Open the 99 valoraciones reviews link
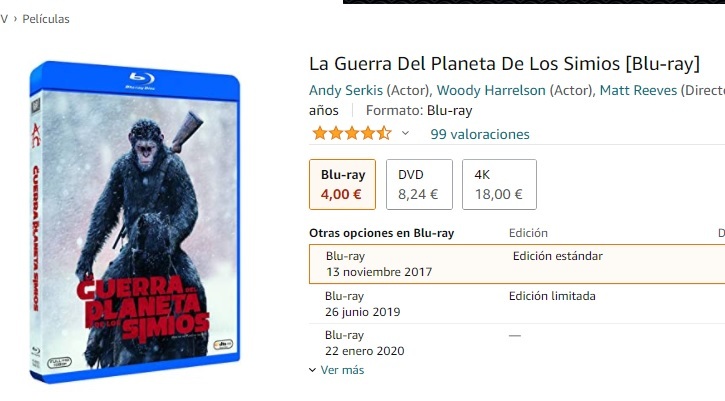725x401 pixels. [479, 134]
